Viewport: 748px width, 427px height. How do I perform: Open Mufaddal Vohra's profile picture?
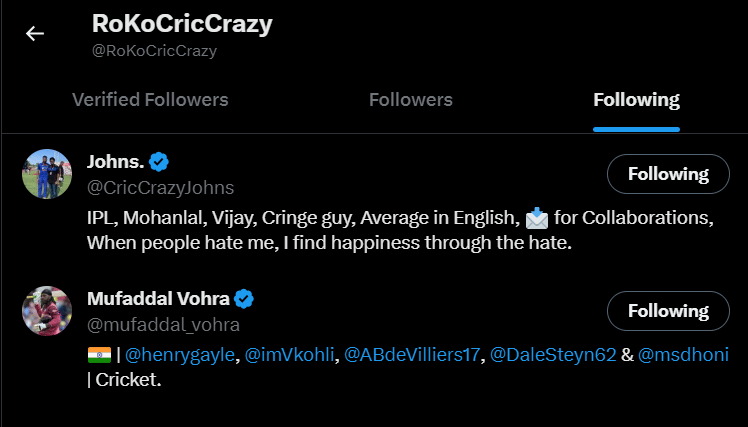[x=46, y=311]
